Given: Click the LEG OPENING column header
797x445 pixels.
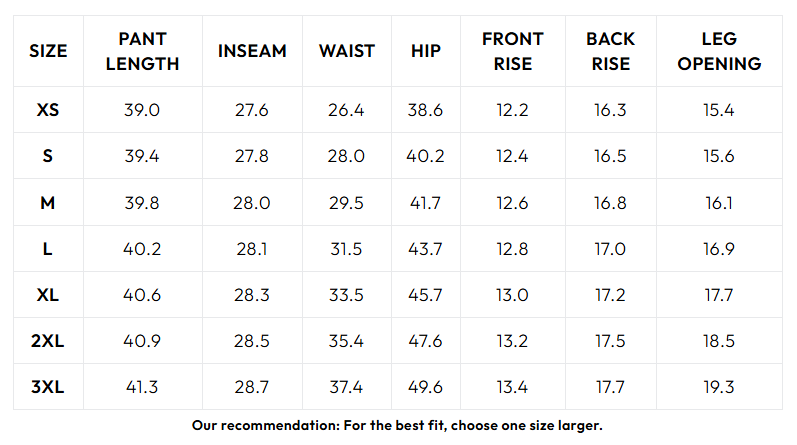Looking at the screenshot, I should click(718, 51).
